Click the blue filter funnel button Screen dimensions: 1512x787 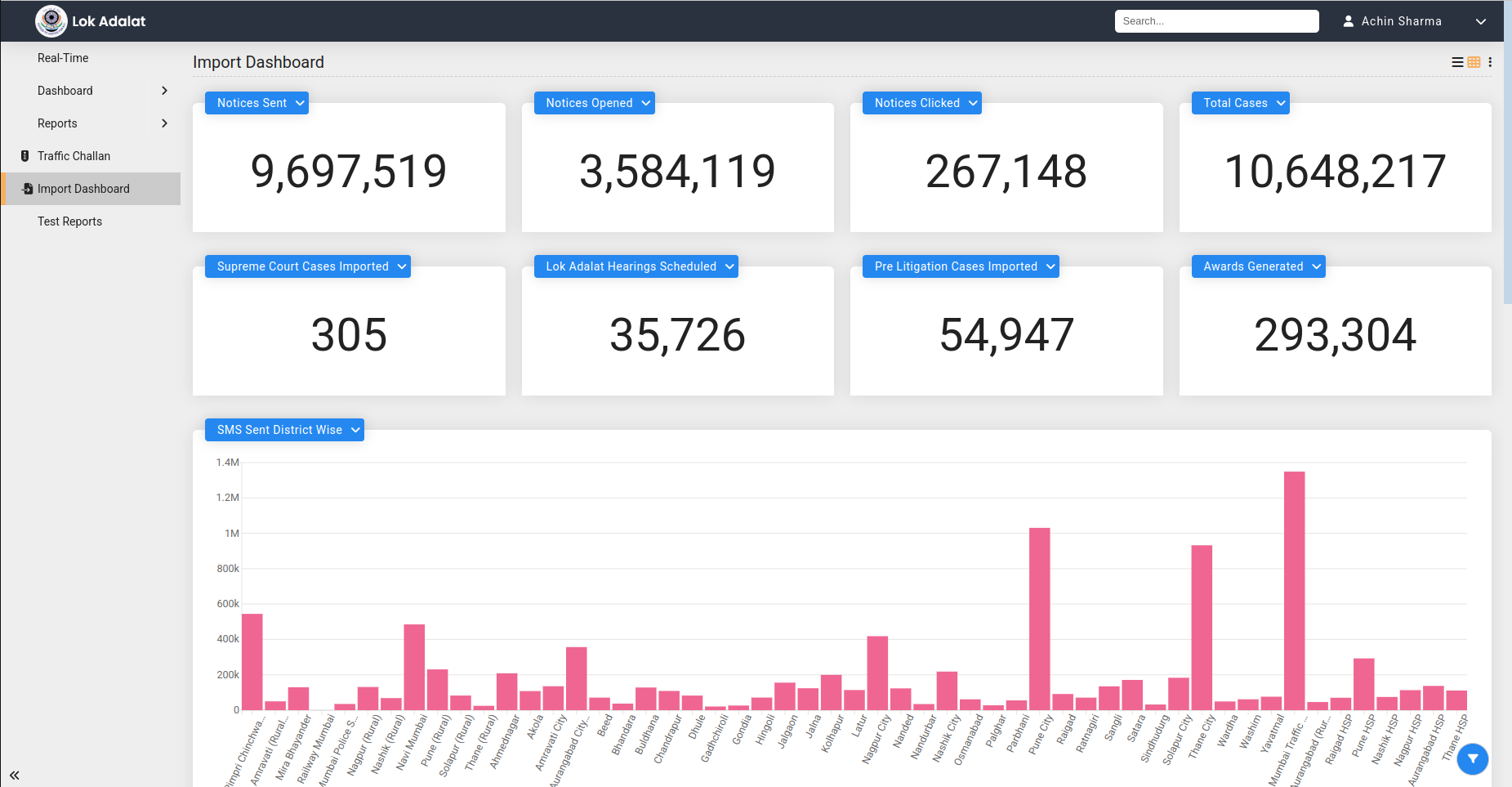click(x=1473, y=759)
